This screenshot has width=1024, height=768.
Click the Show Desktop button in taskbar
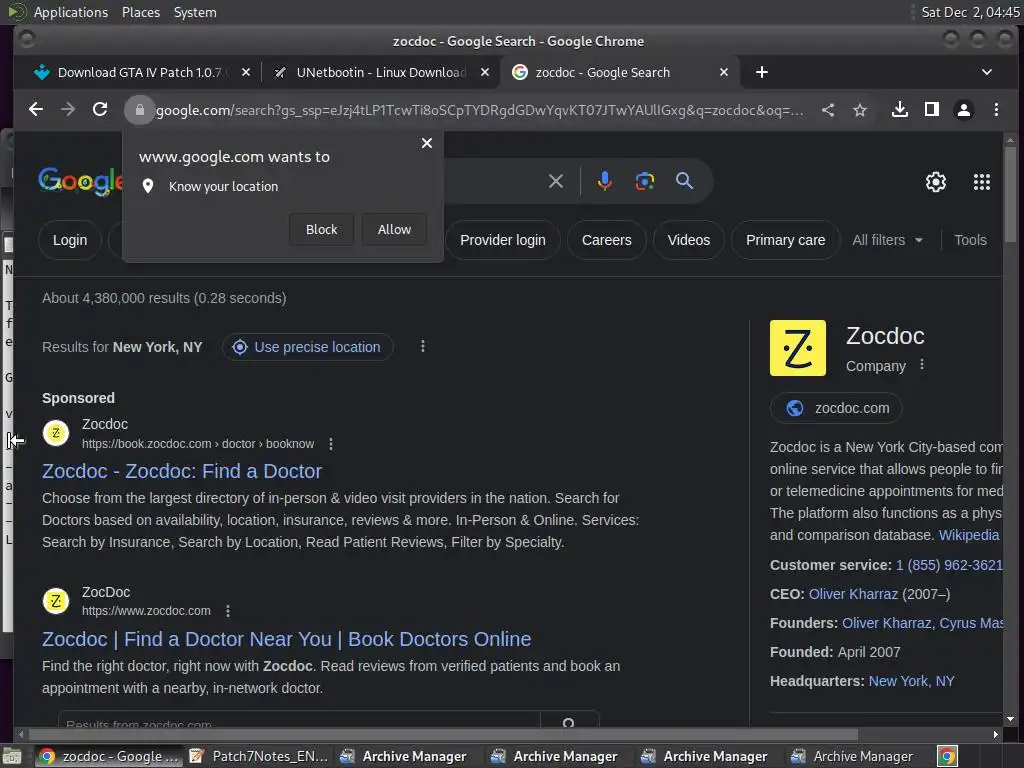(x=12, y=757)
